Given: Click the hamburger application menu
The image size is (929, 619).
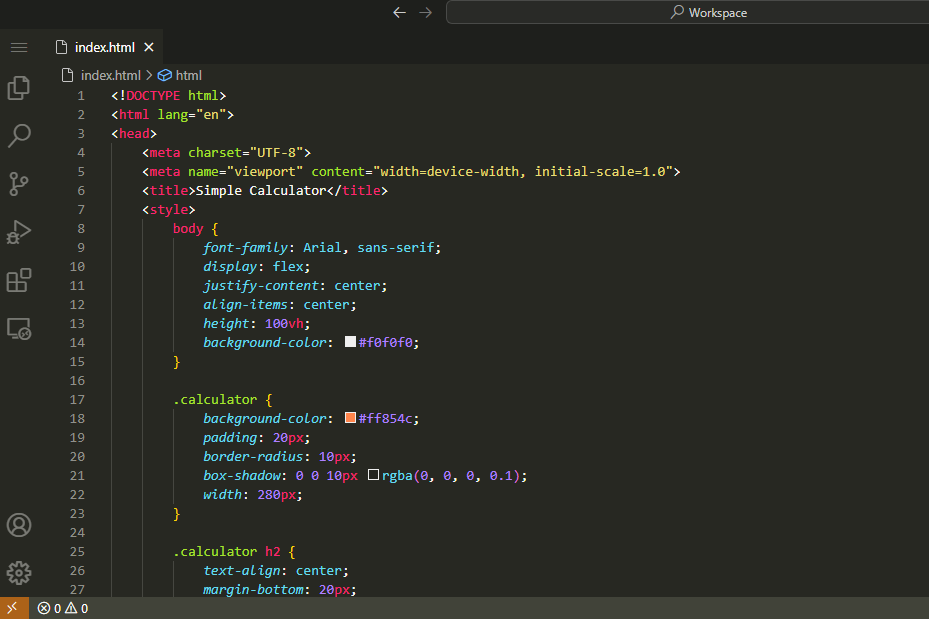Looking at the screenshot, I should [x=19, y=47].
